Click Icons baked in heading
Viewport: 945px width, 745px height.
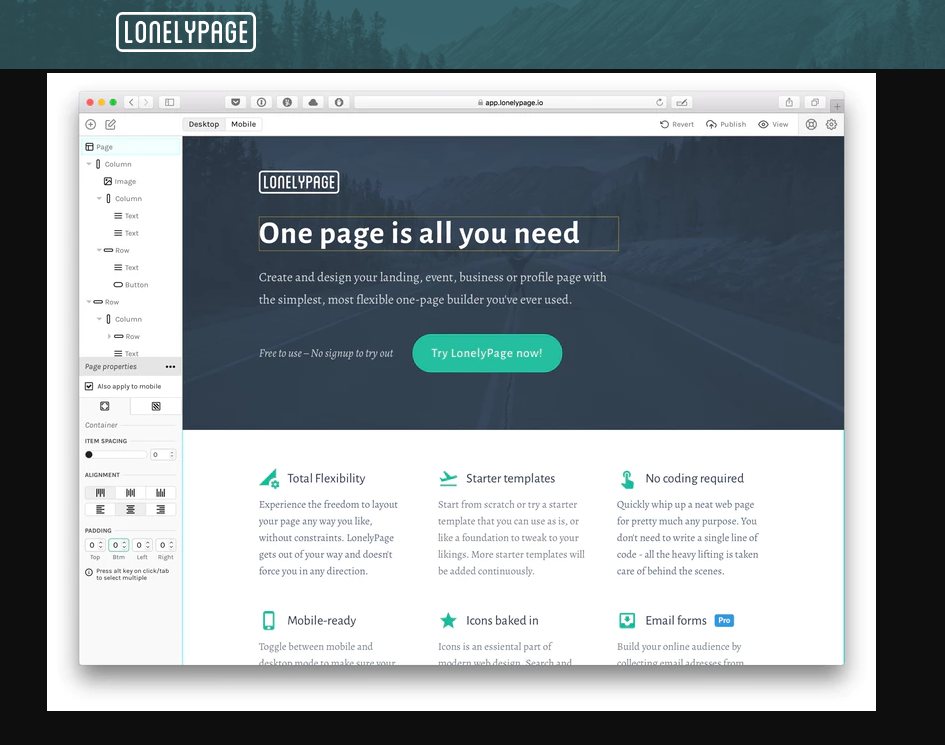(502, 620)
